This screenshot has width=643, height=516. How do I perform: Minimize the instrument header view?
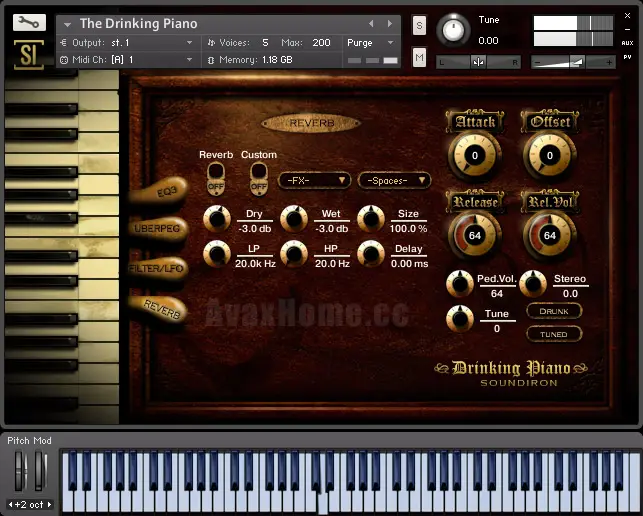(627, 30)
